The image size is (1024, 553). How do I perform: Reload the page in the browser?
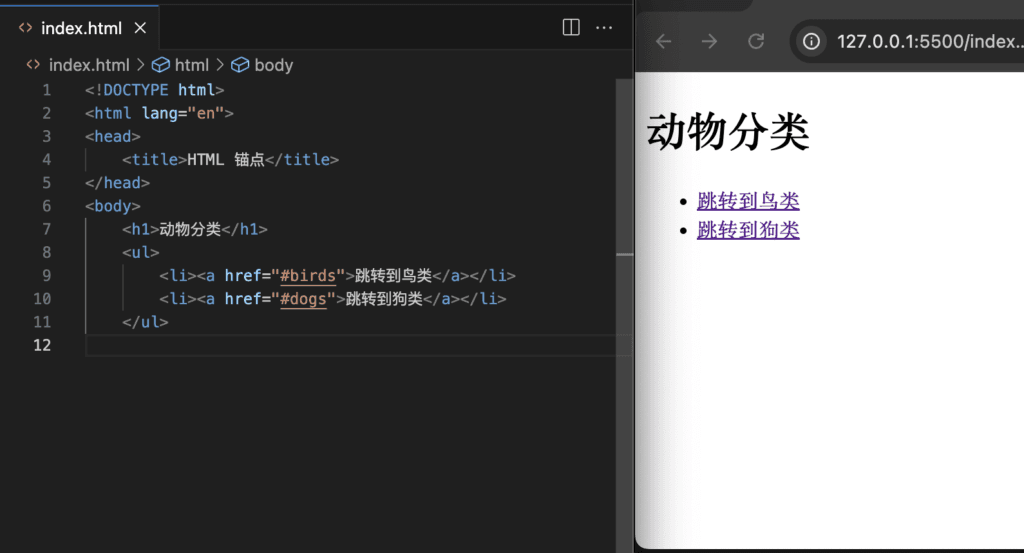pyautogui.click(x=756, y=42)
